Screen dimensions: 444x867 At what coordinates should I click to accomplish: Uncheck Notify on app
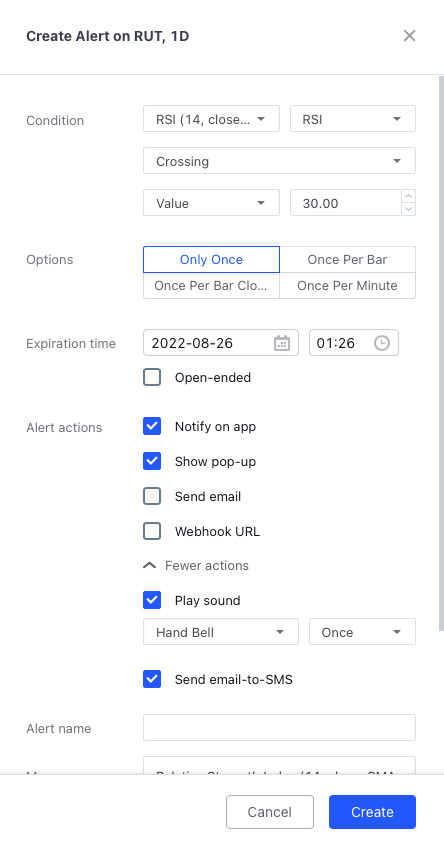point(152,426)
